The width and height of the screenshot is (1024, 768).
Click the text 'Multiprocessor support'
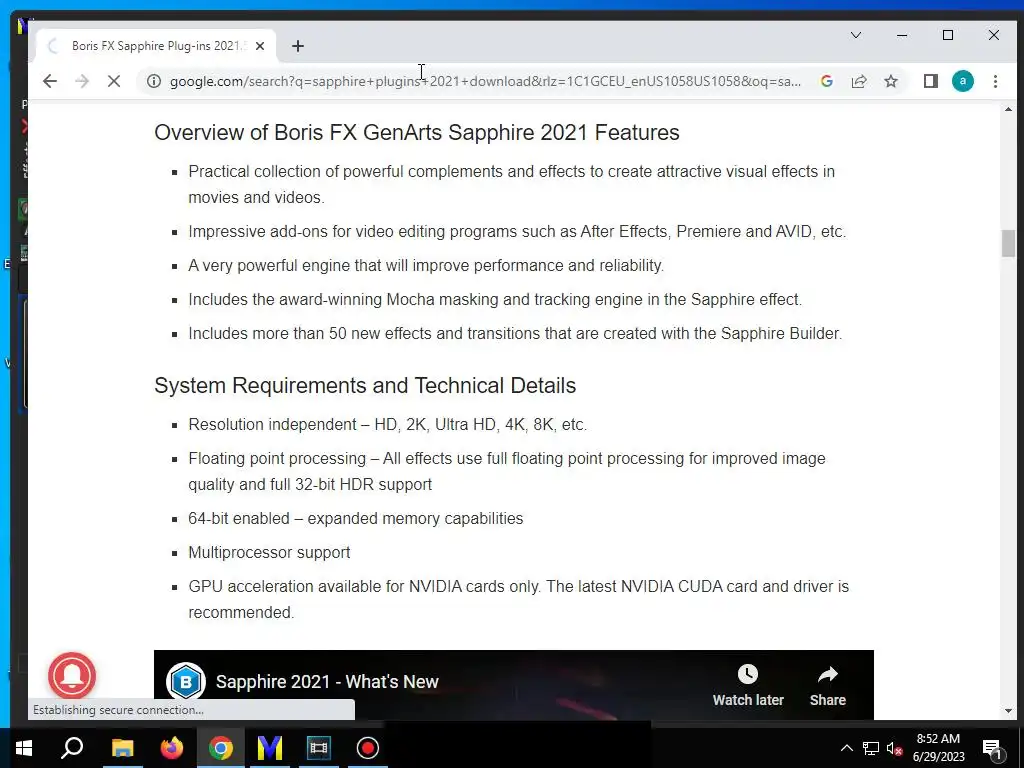(269, 552)
